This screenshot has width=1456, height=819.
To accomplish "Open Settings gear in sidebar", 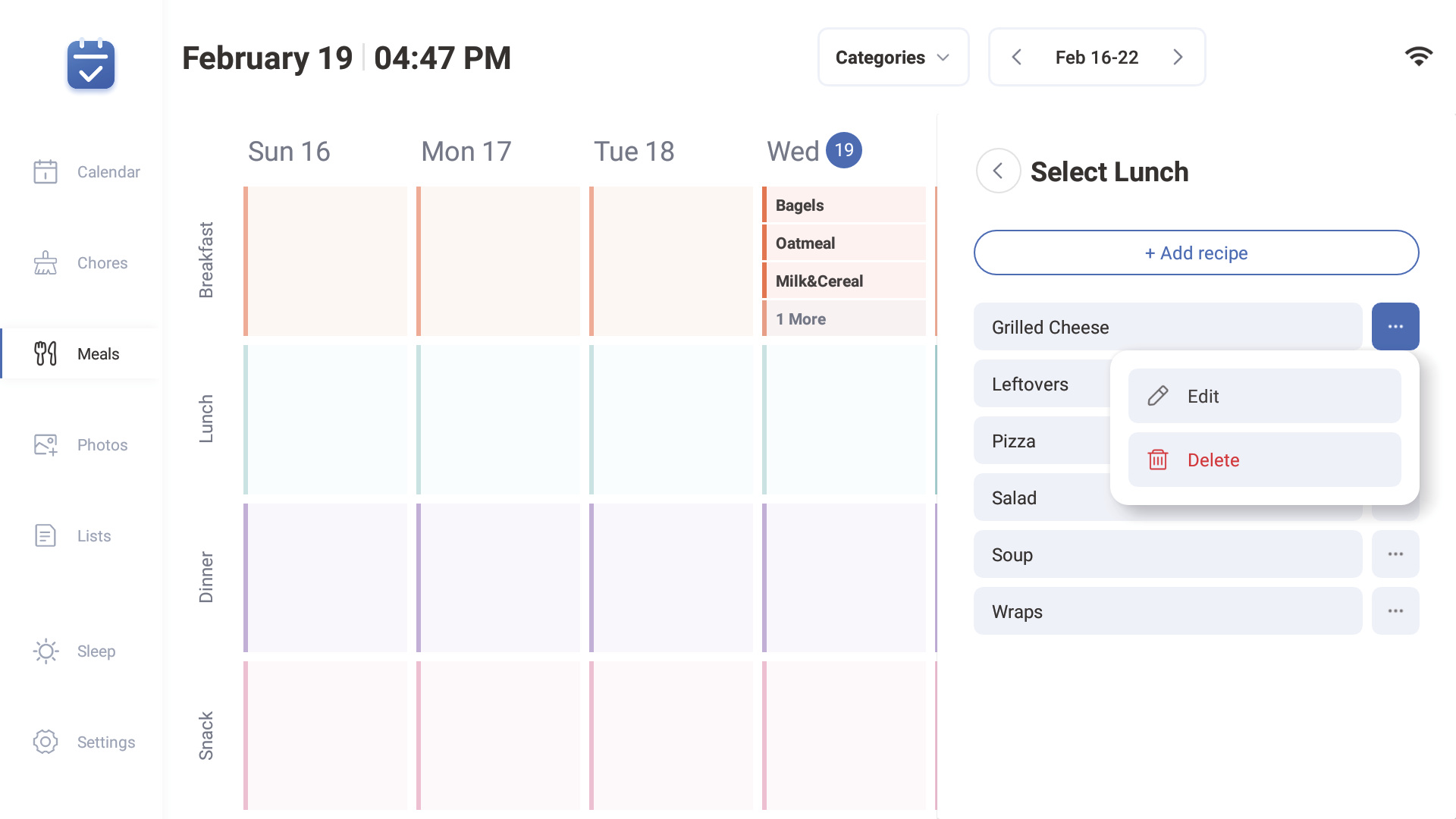I will (45, 742).
